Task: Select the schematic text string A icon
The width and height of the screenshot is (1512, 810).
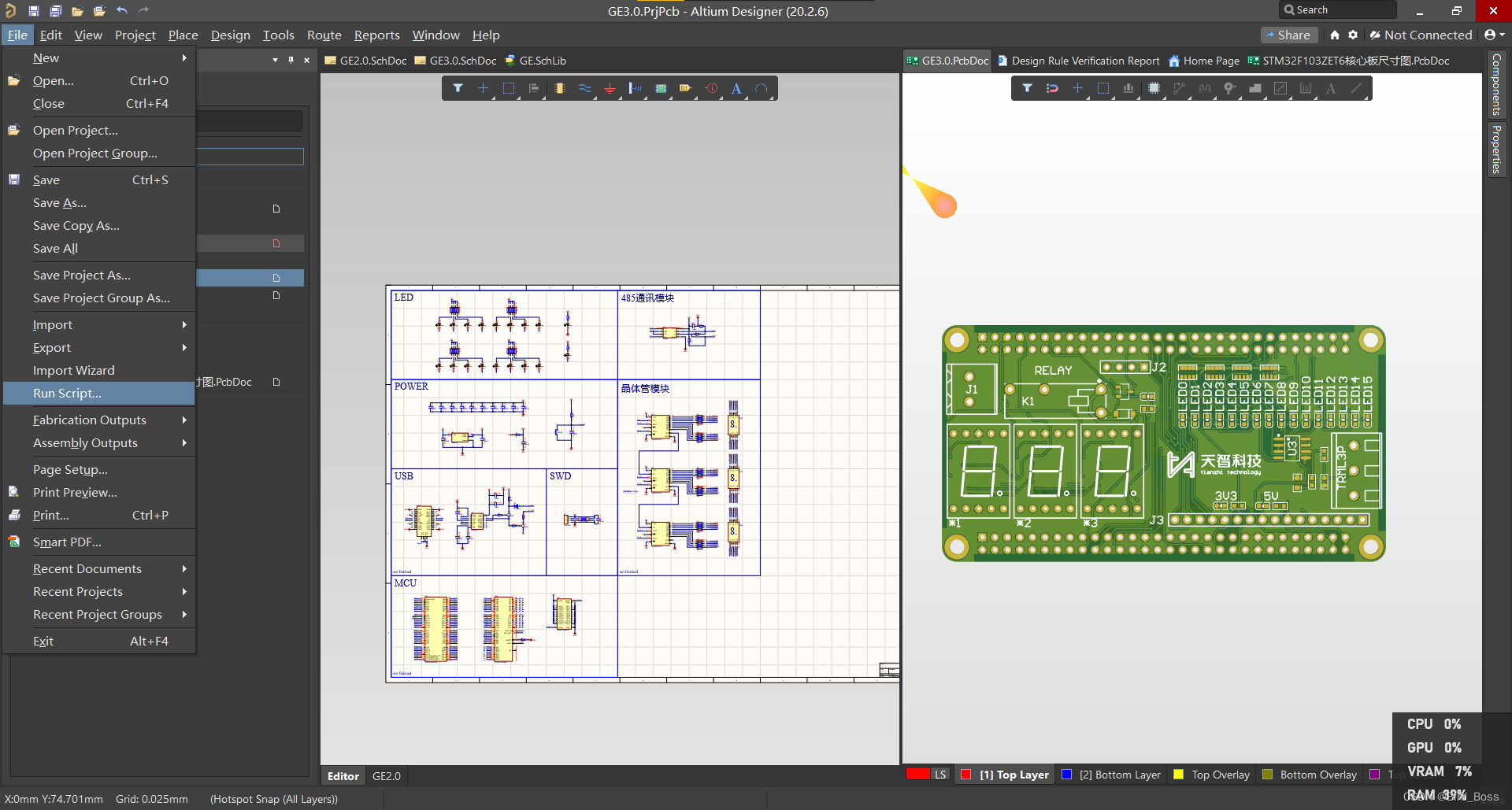Action: 736,88
